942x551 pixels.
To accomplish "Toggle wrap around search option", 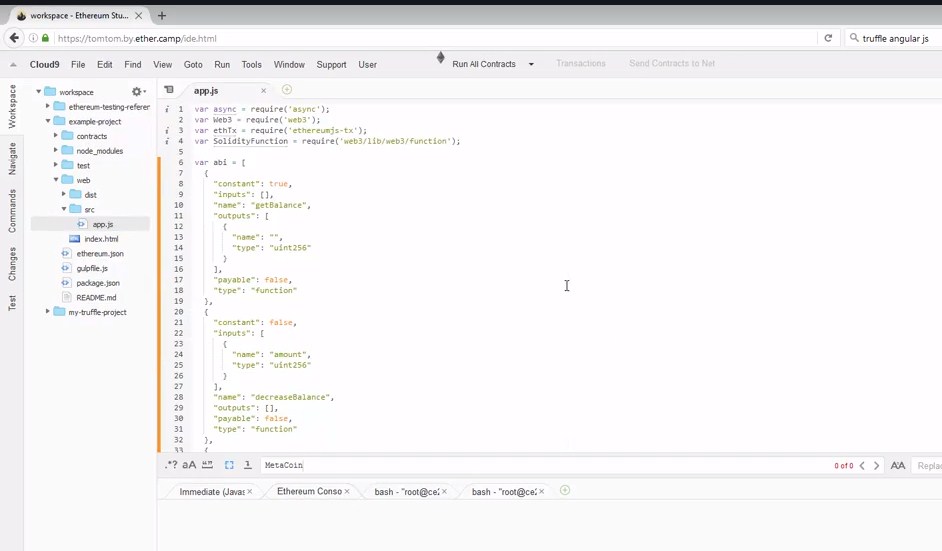I will point(248,465).
